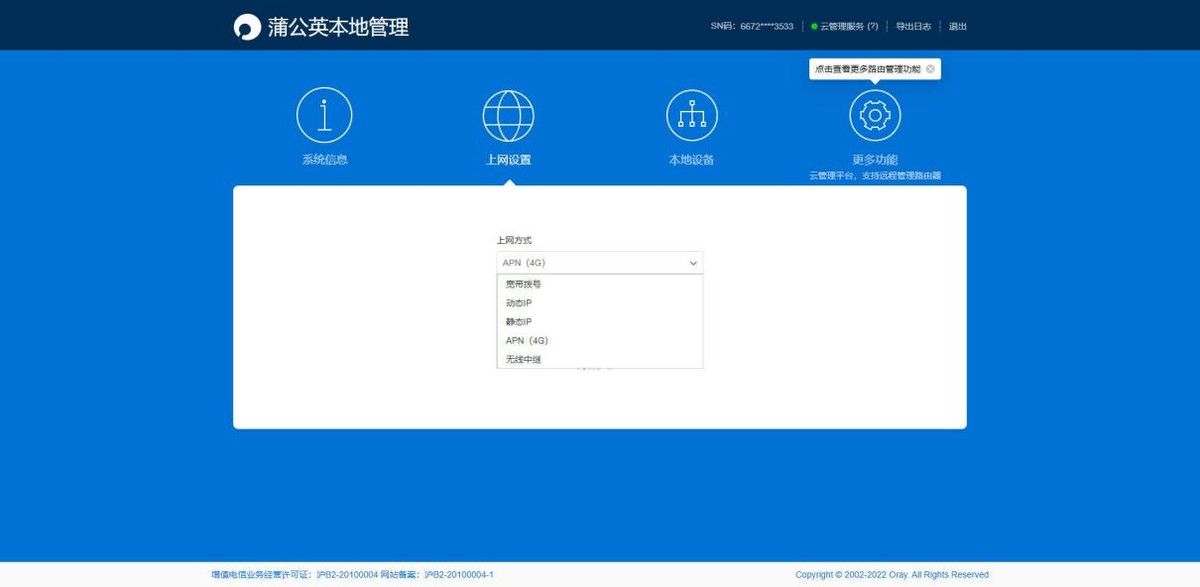Select the 上网设置 globe icon
This screenshot has height=587, width=1200.
tap(508, 115)
